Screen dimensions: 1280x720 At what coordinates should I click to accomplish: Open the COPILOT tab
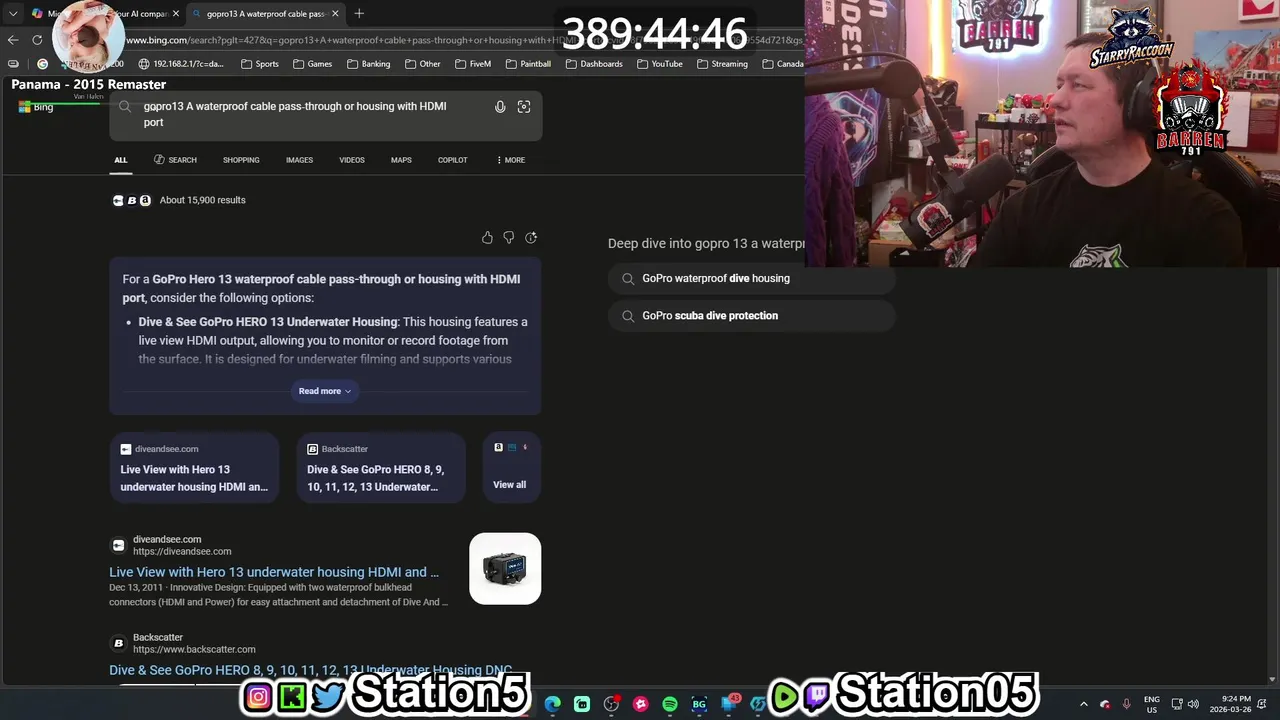[452, 160]
